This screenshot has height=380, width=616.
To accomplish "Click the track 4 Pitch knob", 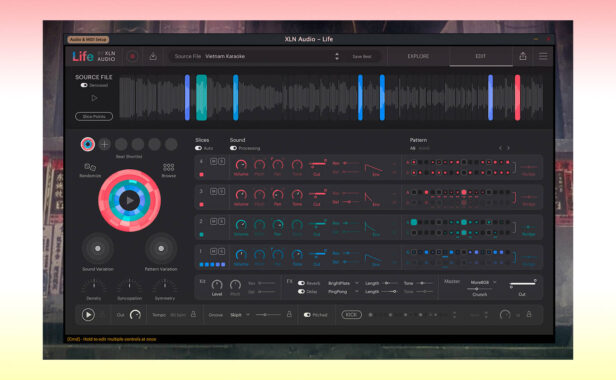I will tap(259, 165).
